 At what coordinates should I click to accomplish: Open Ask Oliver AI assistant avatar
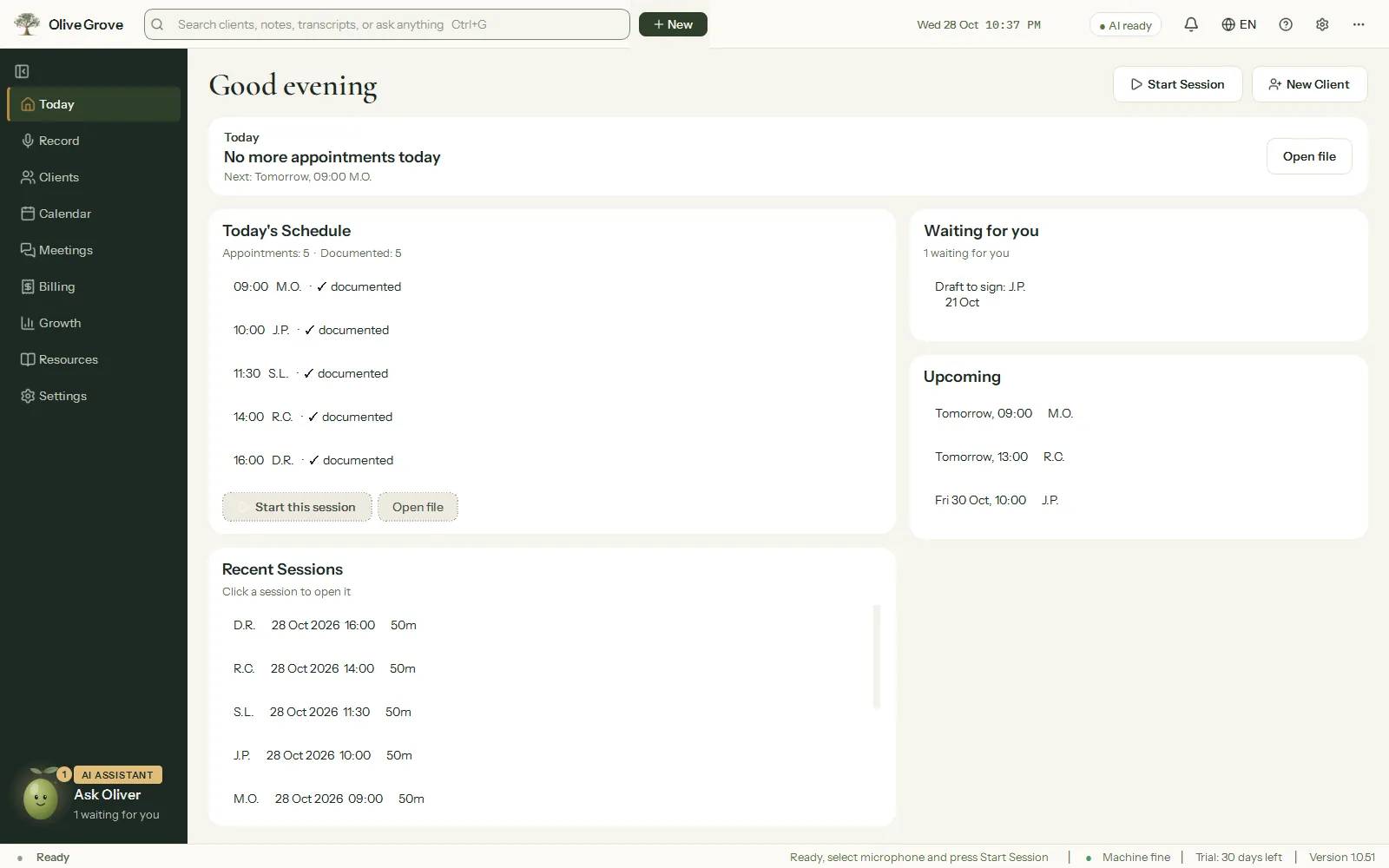click(x=41, y=797)
